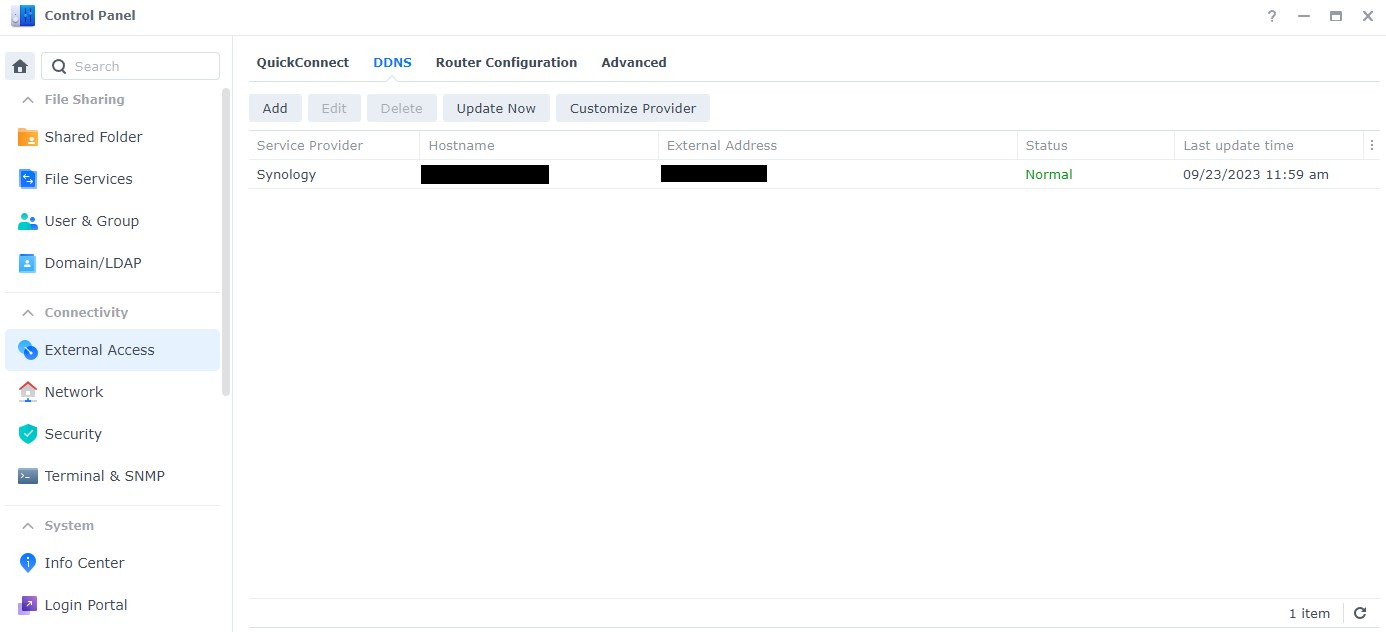Open the Router Configuration tab
Viewport: 1386px width, 632px height.
[506, 62]
